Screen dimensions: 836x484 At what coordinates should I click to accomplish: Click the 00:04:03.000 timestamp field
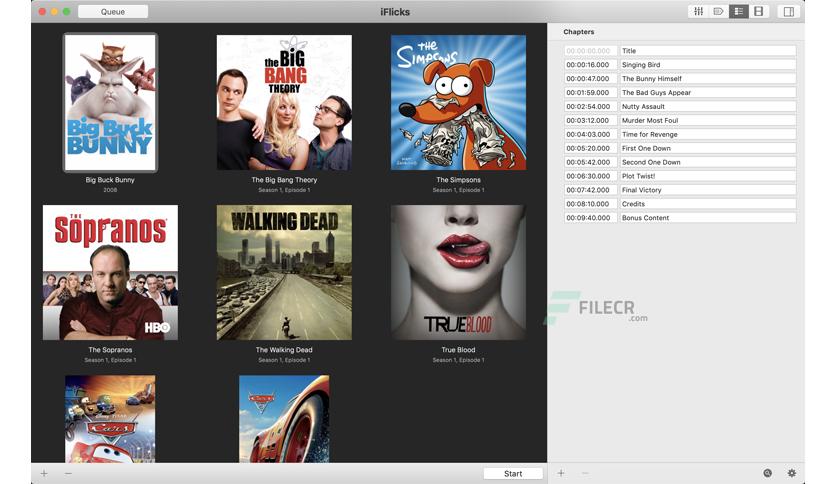[x=591, y=134]
